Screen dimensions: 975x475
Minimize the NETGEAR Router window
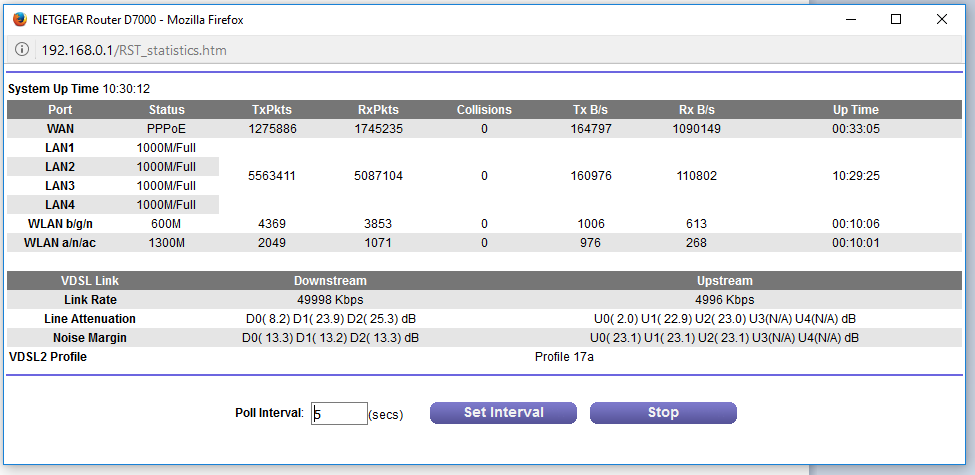click(x=850, y=19)
